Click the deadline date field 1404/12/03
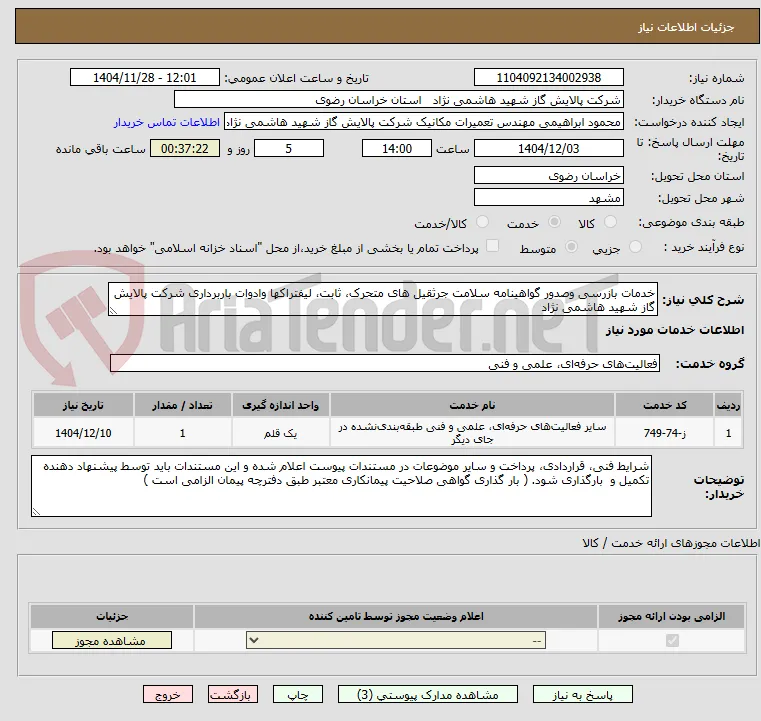 548,148
